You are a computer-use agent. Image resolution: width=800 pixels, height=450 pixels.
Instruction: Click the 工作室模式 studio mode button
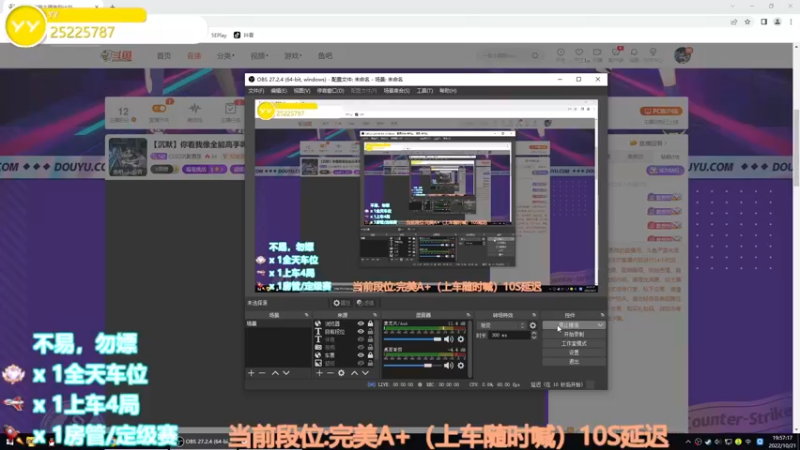pos(574,343)
